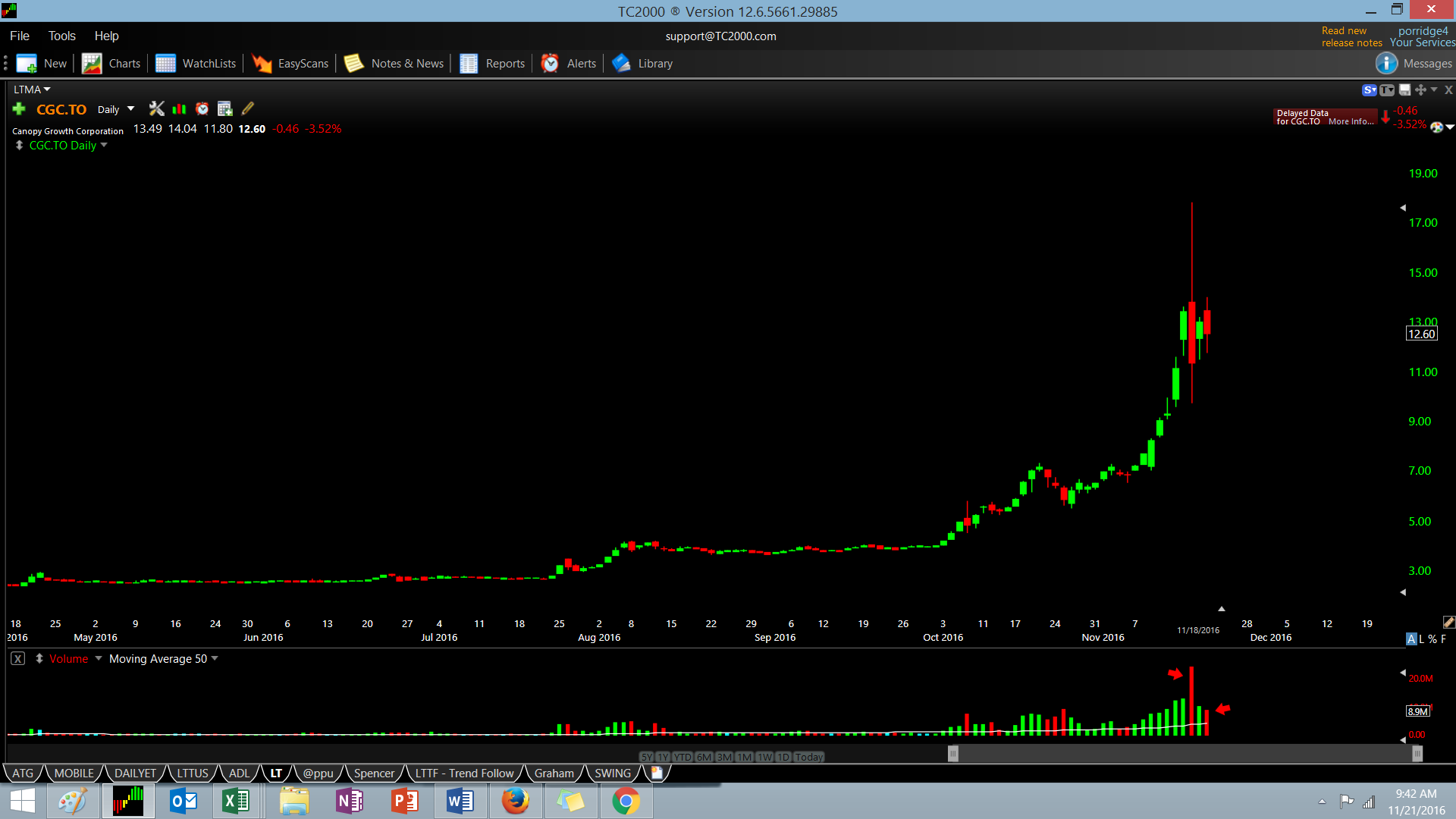Screen dimensions: 1456x819
Task: Toggle the % percent scale option
Action: [x=1432, y=639]
